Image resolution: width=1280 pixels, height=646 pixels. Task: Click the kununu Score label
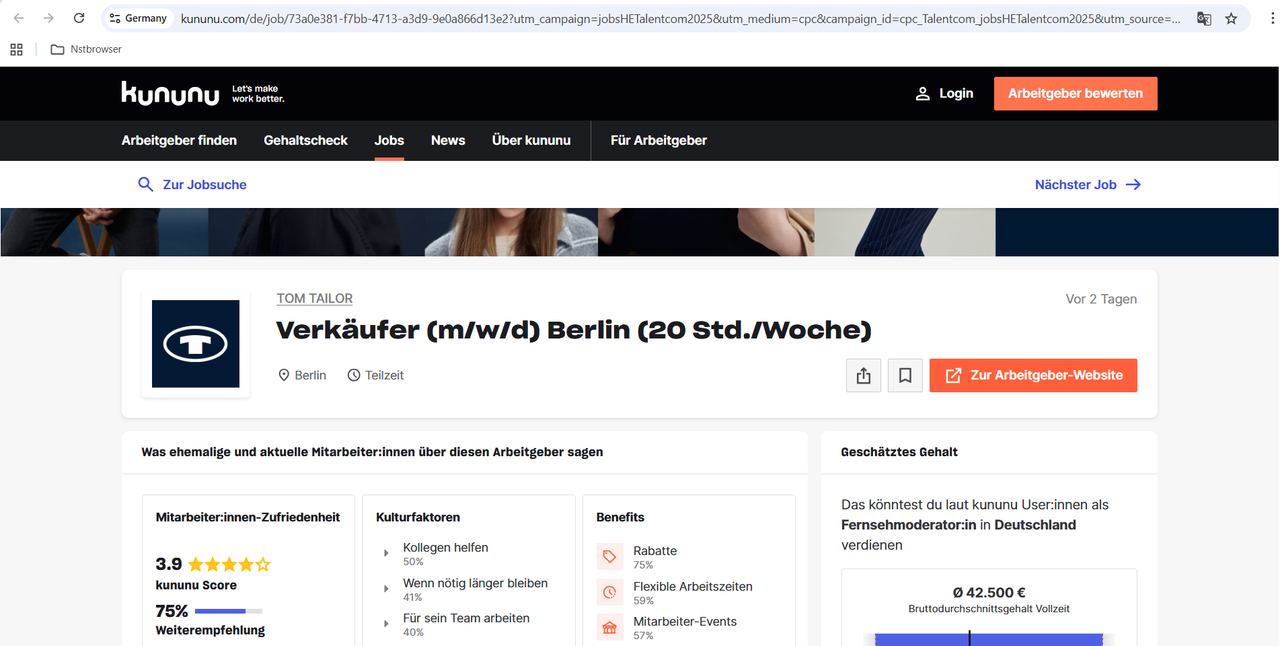[x=196, y=585]
